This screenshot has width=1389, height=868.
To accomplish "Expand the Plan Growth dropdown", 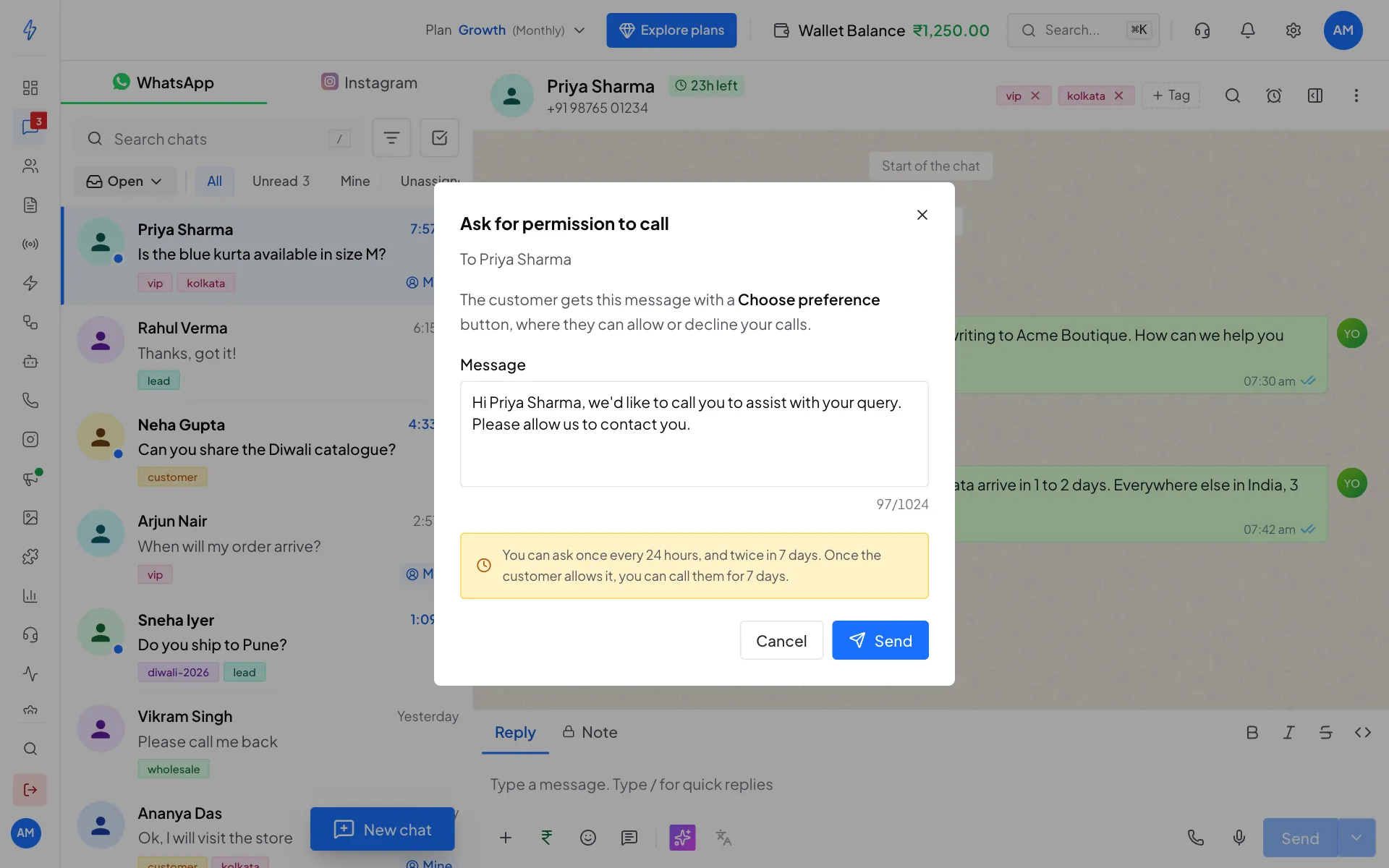I will coord(505,30).
